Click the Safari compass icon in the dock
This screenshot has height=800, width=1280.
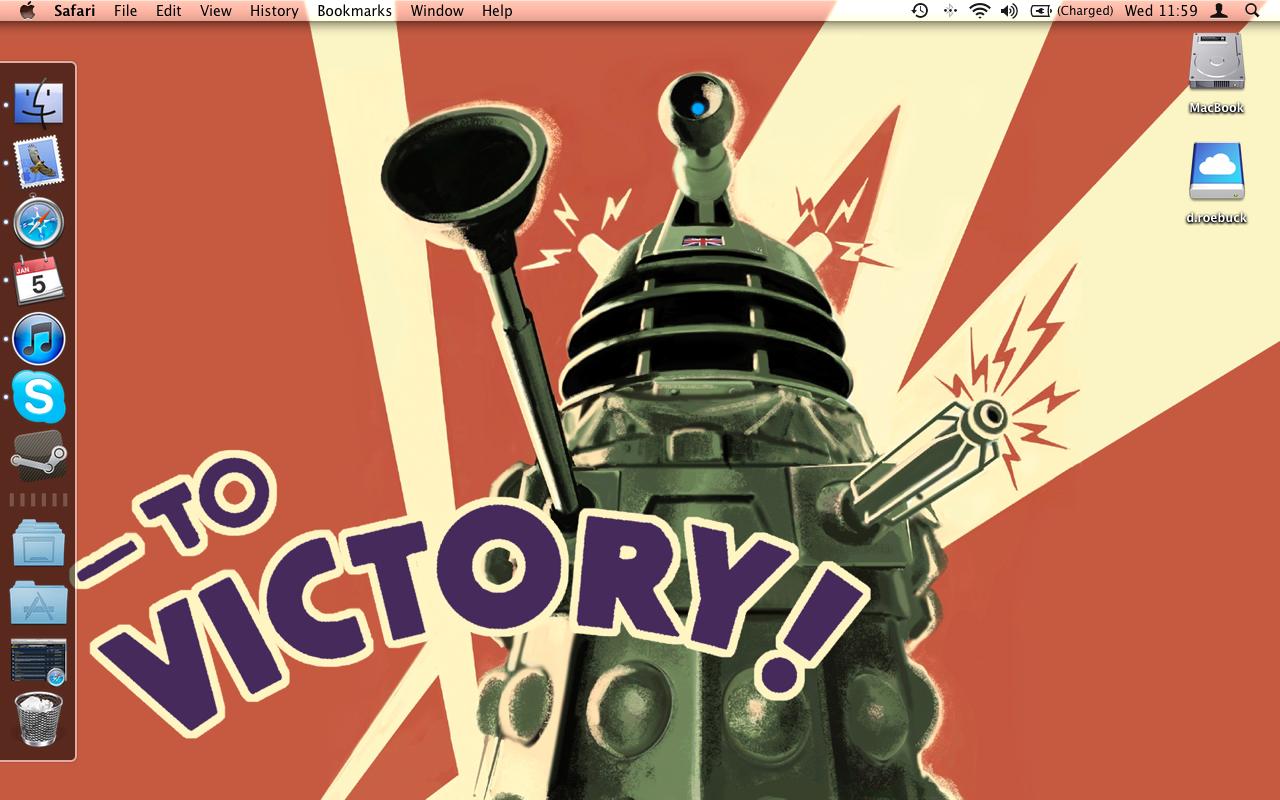coord(39,222)
